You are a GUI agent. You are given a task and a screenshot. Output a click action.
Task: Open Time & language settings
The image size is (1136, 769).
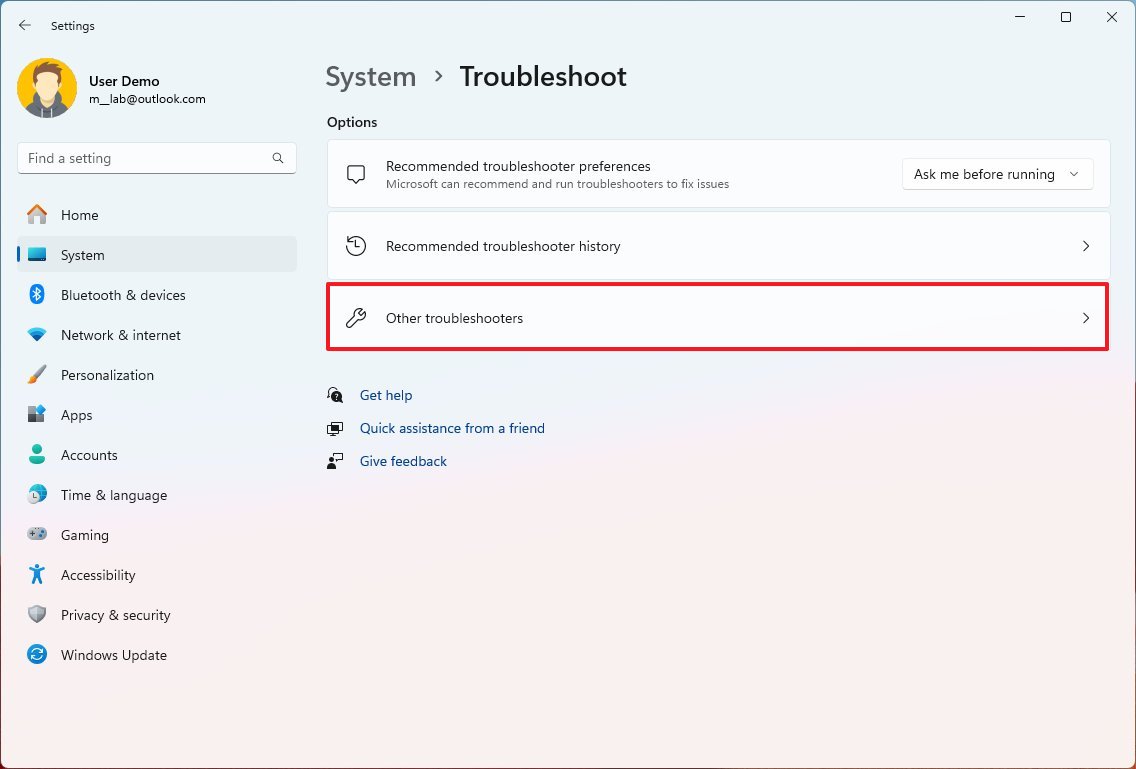[113, 495]
